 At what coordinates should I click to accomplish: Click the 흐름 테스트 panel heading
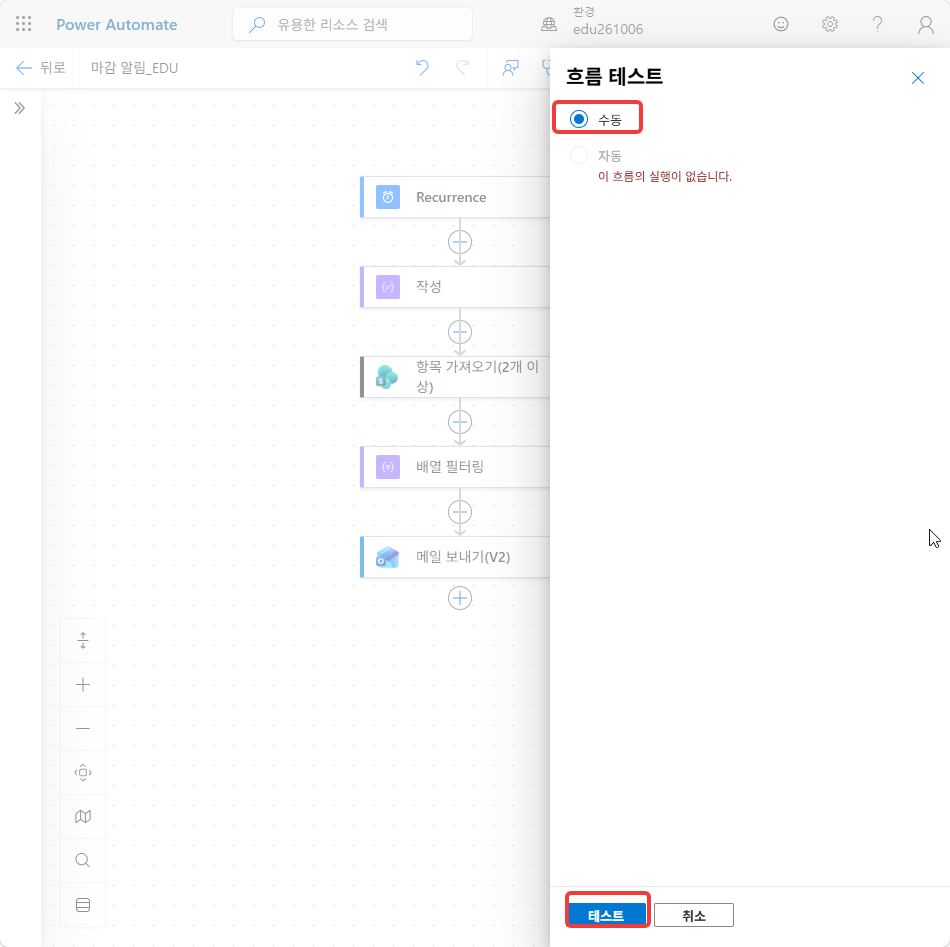click(x=614, y=77)
